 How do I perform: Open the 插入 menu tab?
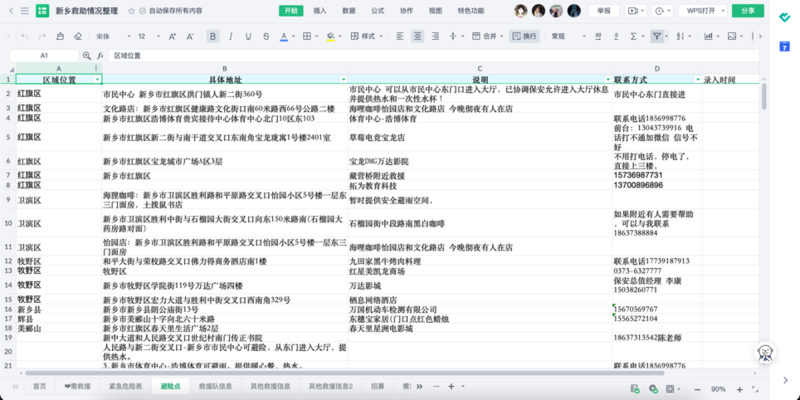tap(320, 11)
